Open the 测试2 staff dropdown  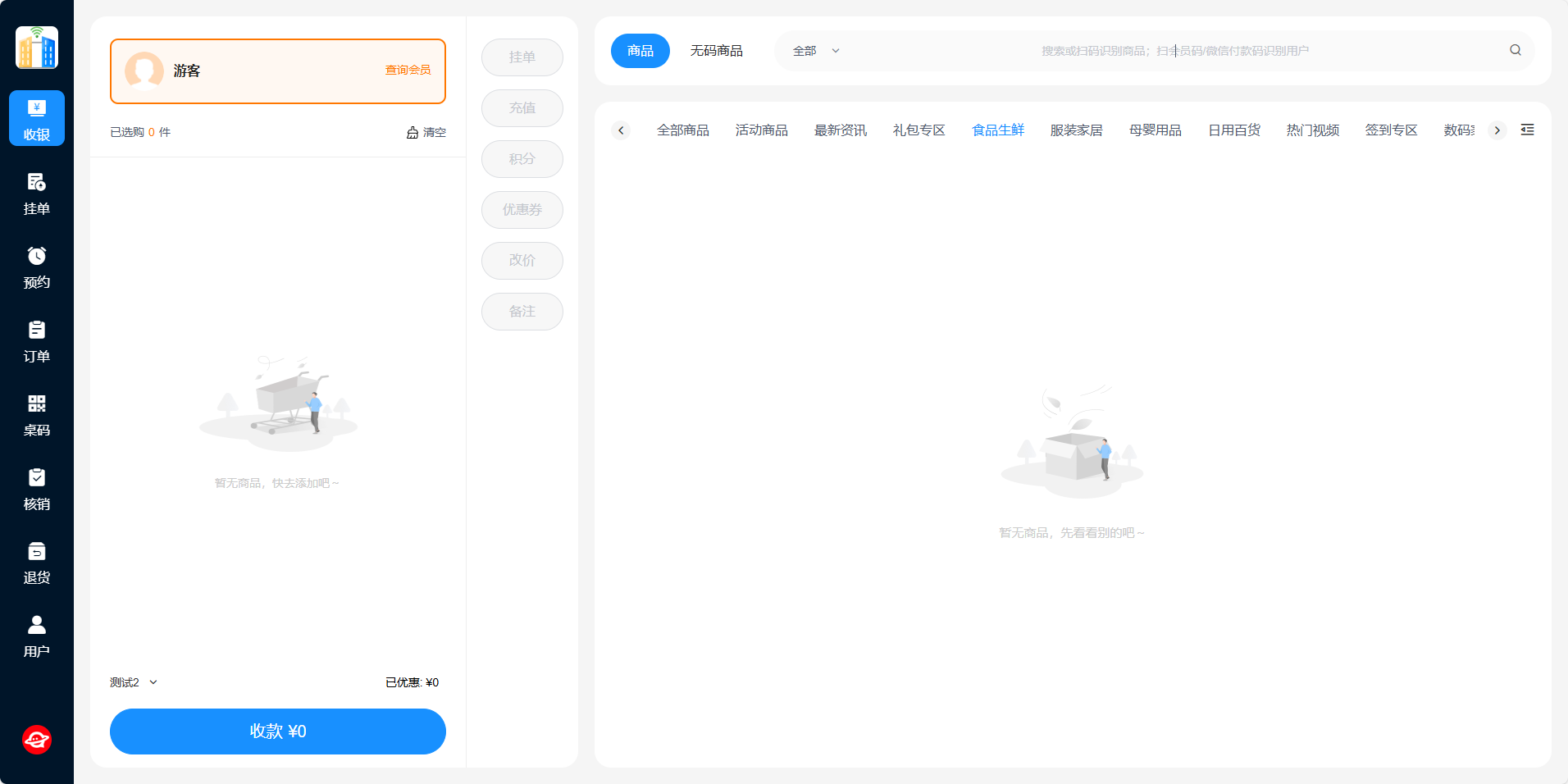tap(133, 682)
